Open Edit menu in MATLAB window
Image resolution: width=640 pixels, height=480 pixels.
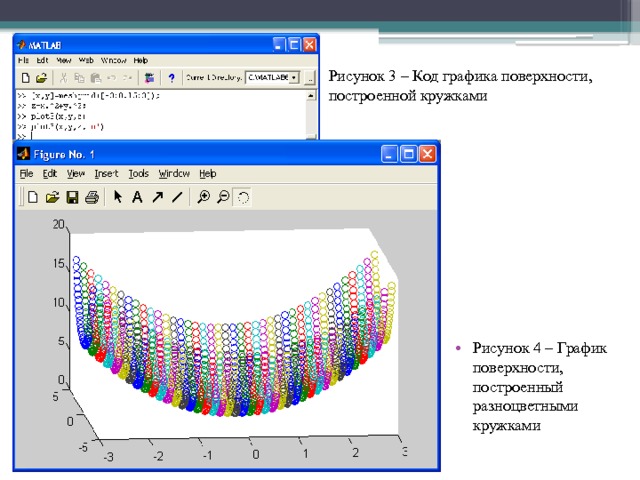[x=42, y=60]
